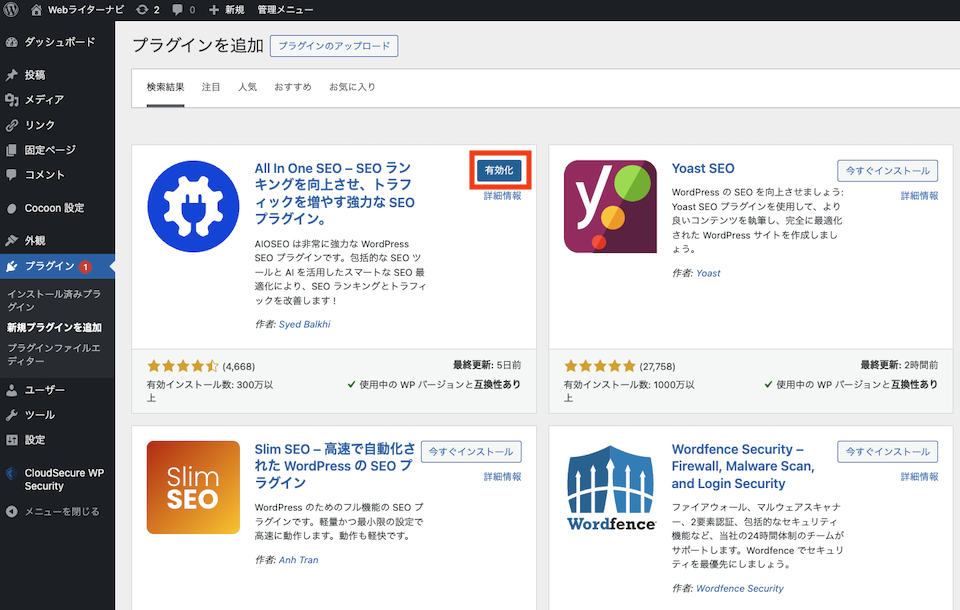This screenshot has width=960, height=610.
Task: Open 詳細情報 for Yoast SEO
Action: tap(920, 196)
